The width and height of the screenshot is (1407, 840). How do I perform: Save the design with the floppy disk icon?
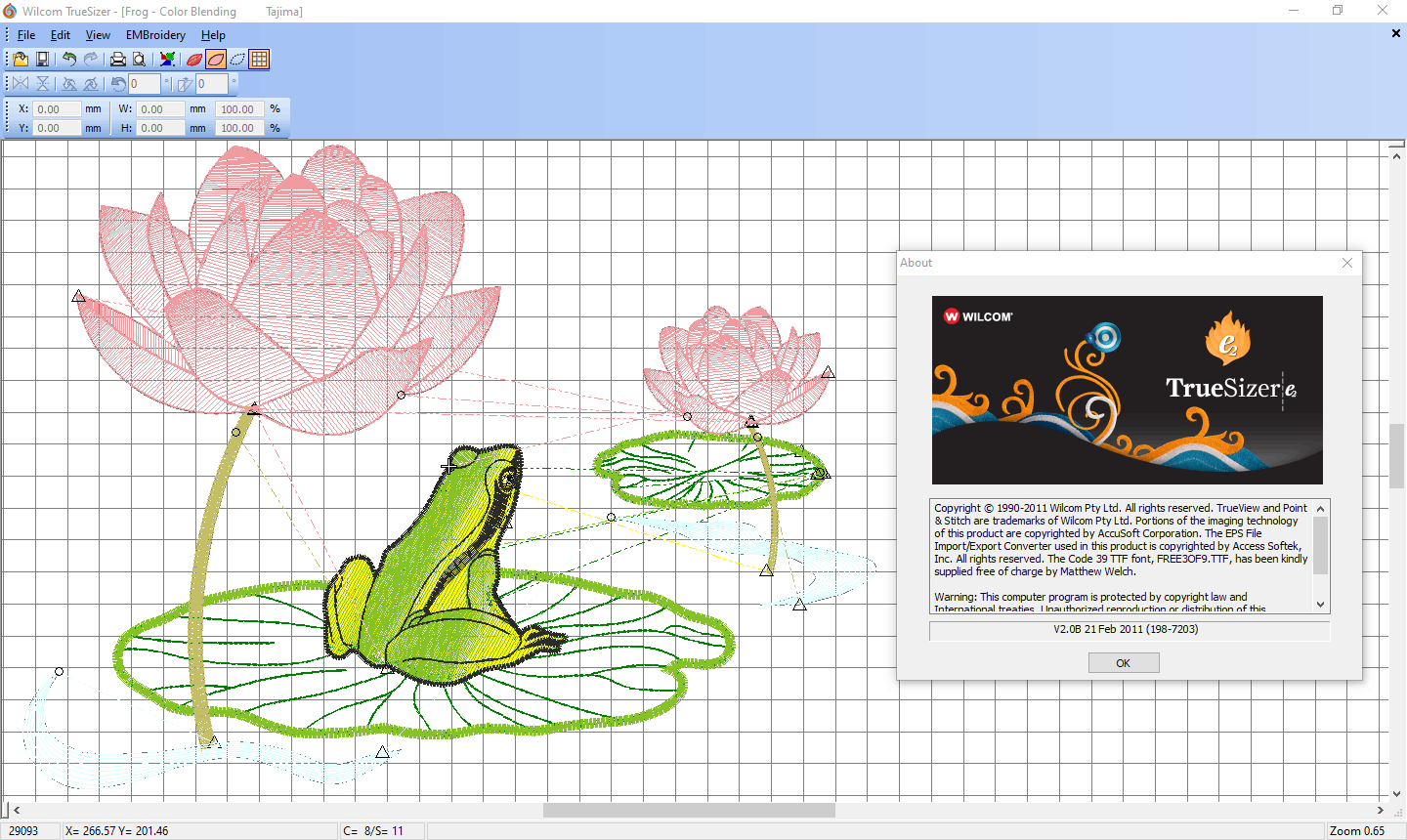[42, 60]
